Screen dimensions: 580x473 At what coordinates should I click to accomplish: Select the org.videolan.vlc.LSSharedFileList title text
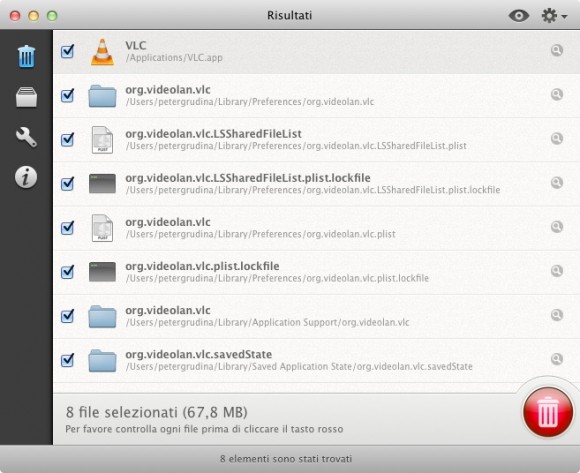click(213, 134)
